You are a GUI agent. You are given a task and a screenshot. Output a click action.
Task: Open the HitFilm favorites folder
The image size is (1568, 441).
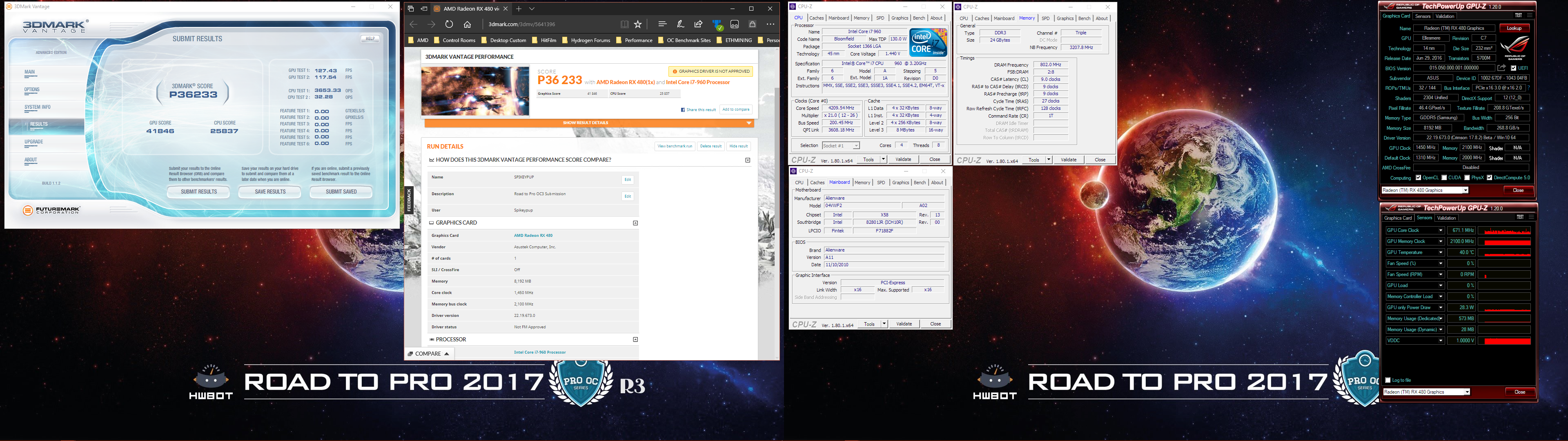(x=544, y=40)
